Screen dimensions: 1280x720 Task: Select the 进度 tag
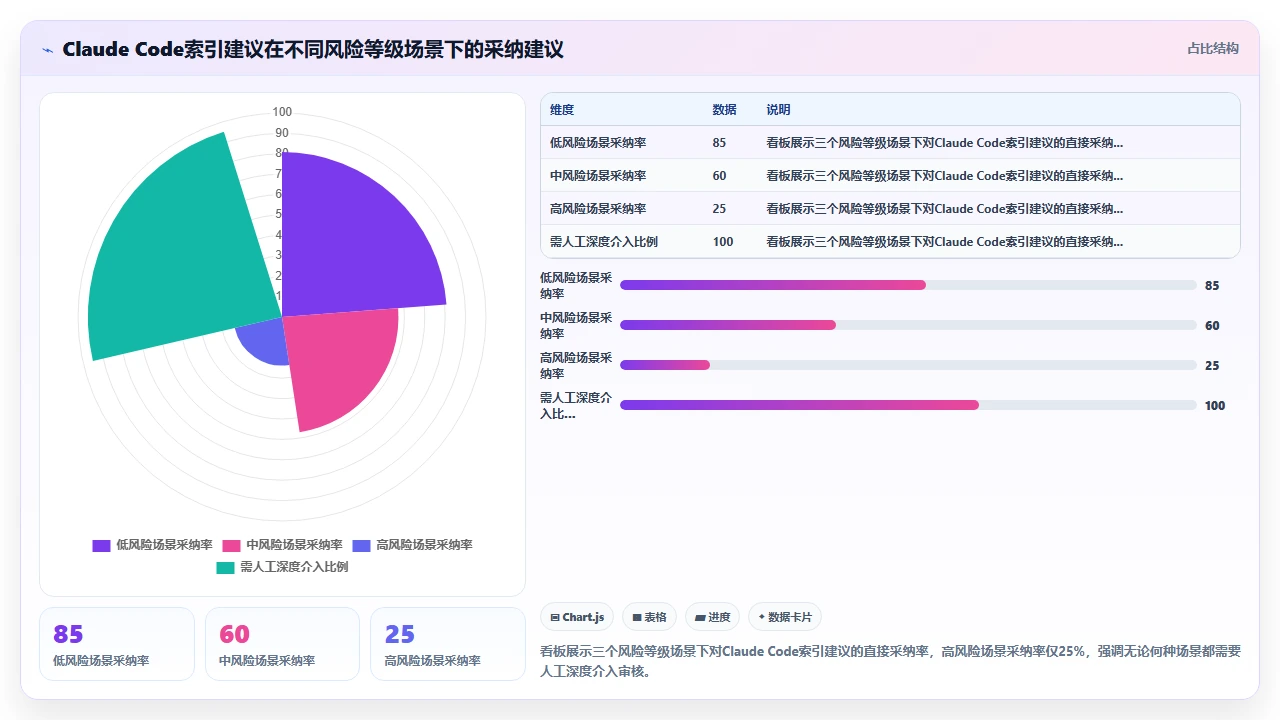[x=712, y=617]
